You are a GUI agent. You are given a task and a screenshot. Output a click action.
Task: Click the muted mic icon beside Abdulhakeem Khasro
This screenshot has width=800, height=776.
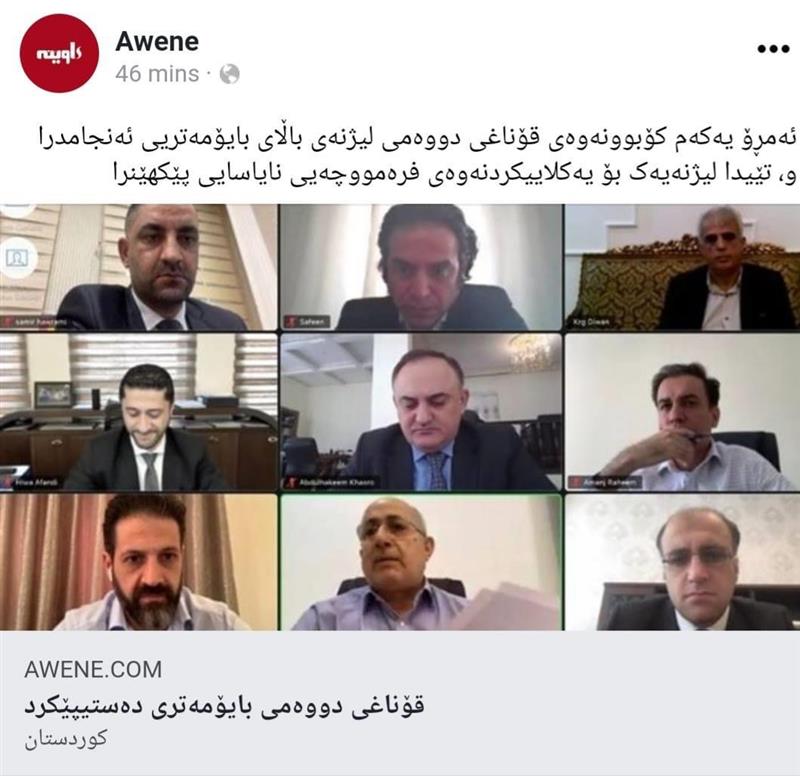[x=292, y=482]
